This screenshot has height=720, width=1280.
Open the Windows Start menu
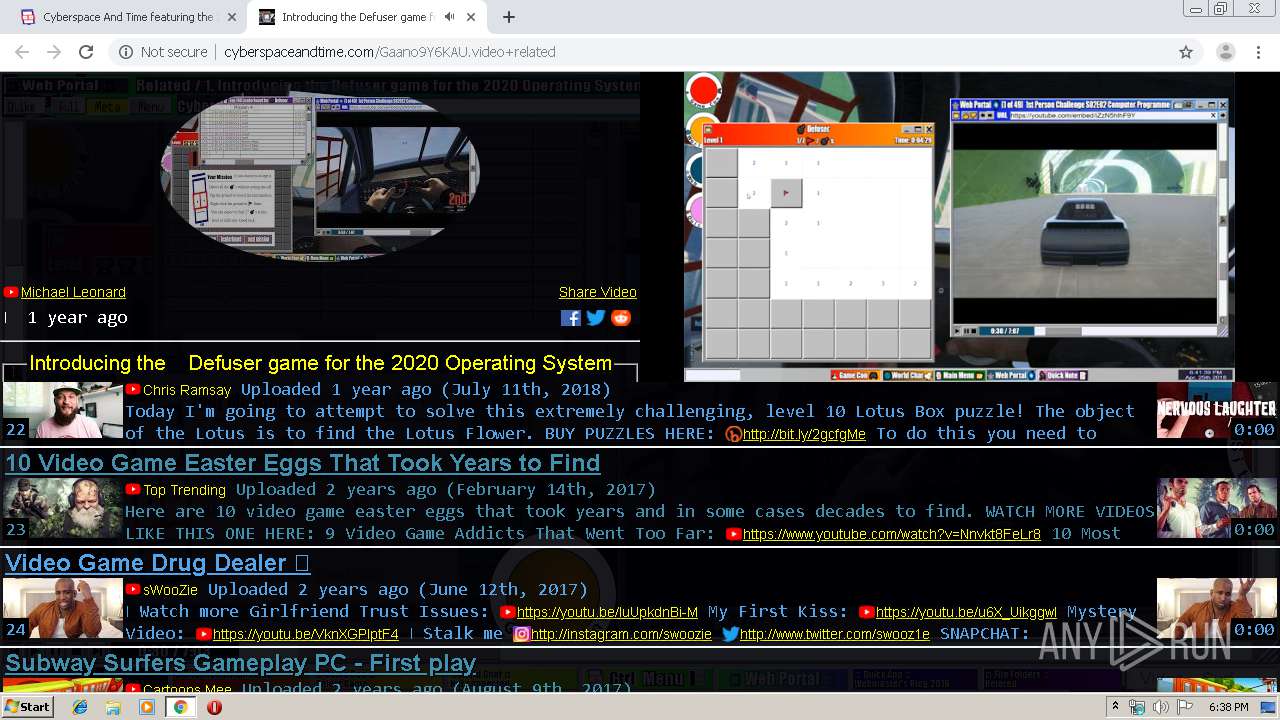coord(27,707)
